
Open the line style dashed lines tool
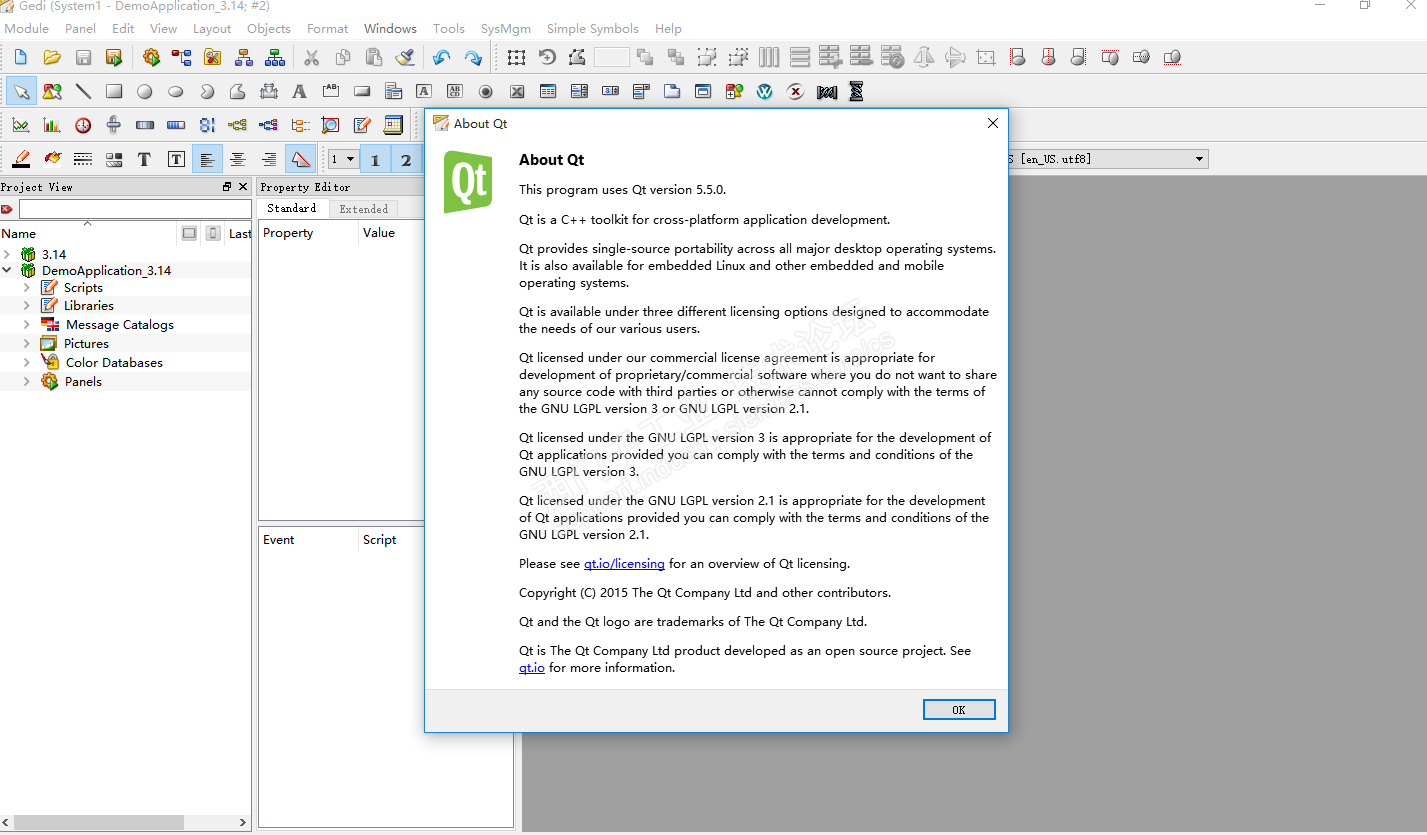tap(83, 159)
